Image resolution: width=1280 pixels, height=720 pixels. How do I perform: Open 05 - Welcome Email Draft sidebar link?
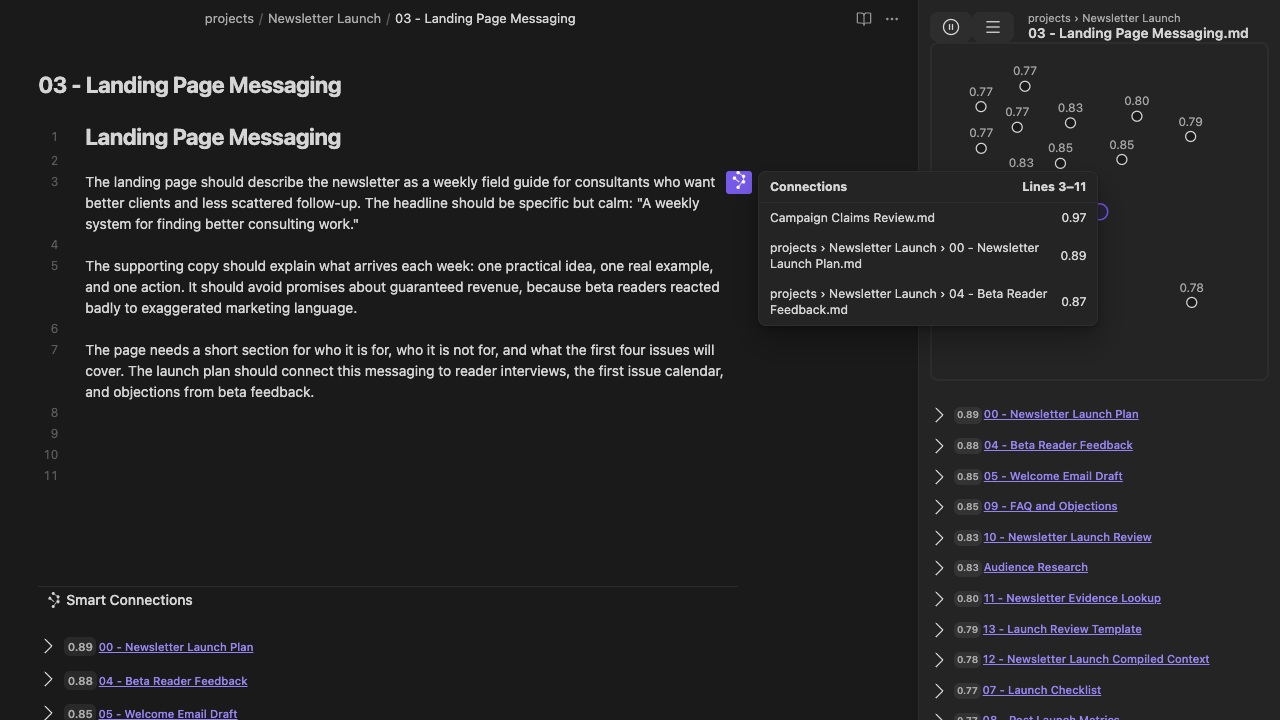pos(1053,476)
